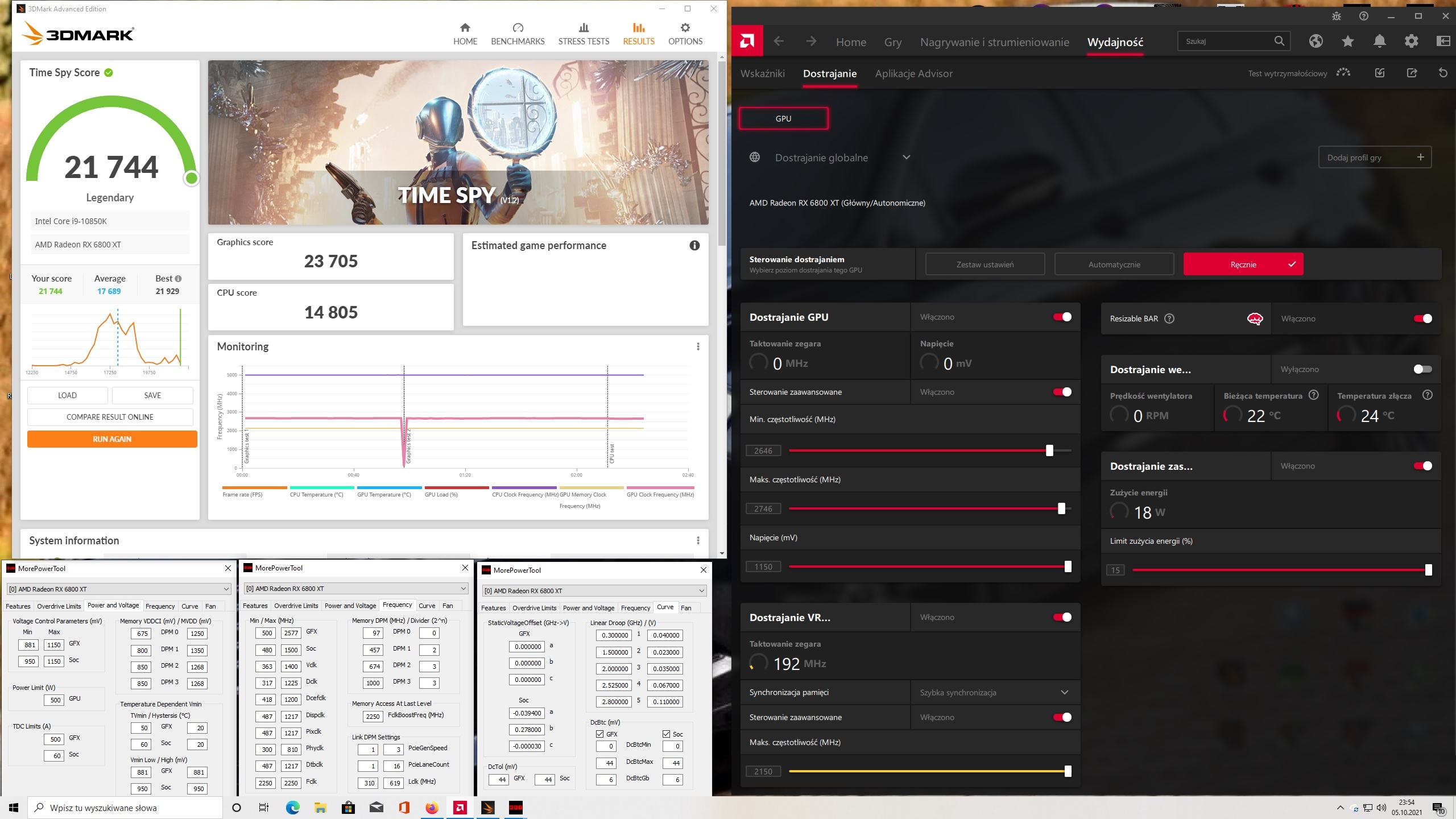Open the Monitoring three-dot options menu

[x=698, y=346]
